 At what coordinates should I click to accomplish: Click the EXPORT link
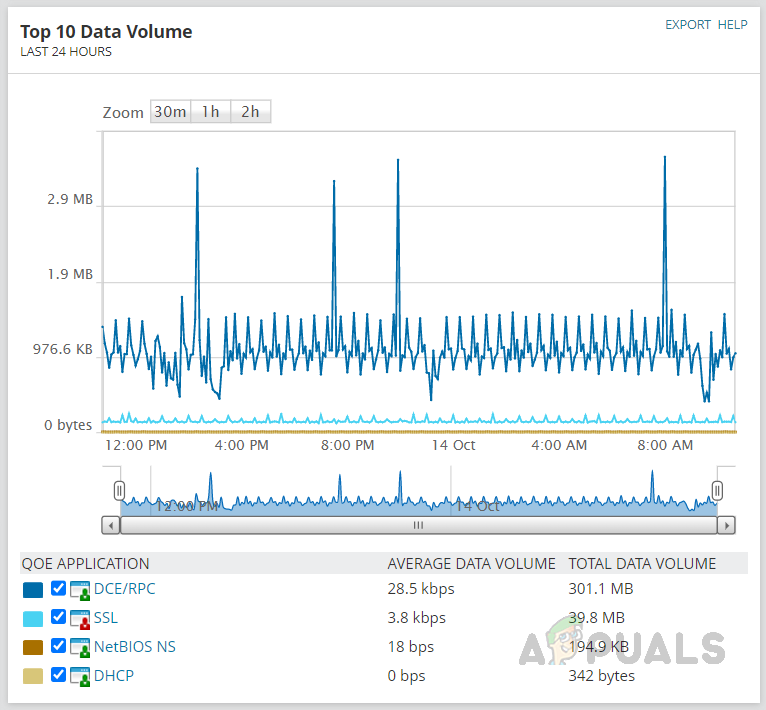(x=688, y=25)
